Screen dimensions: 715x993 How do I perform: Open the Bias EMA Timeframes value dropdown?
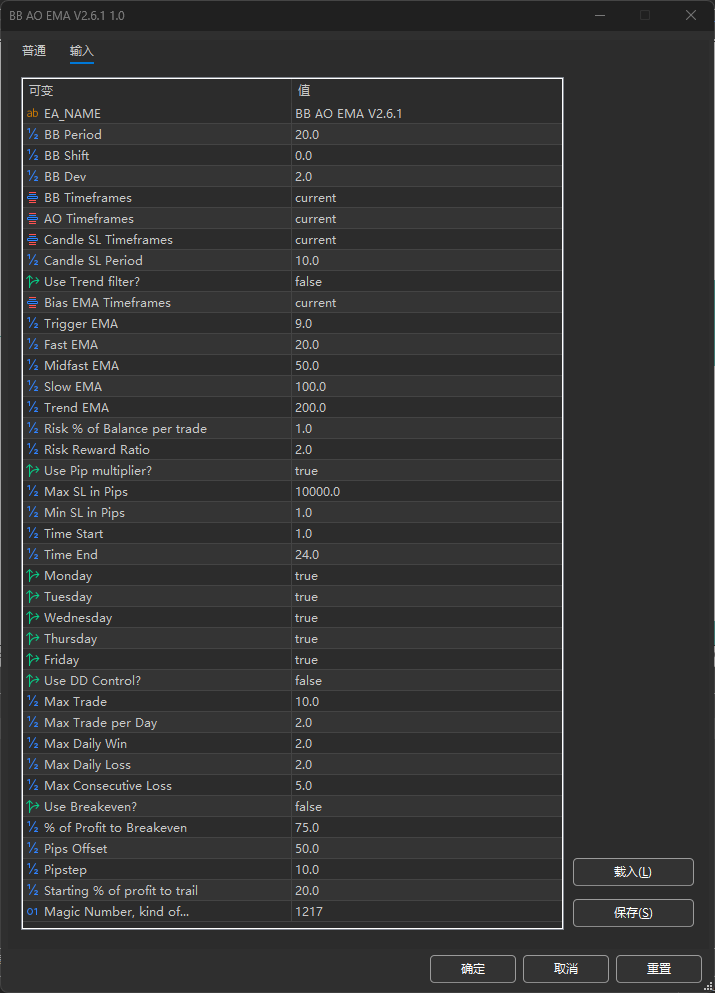(315, 303)
